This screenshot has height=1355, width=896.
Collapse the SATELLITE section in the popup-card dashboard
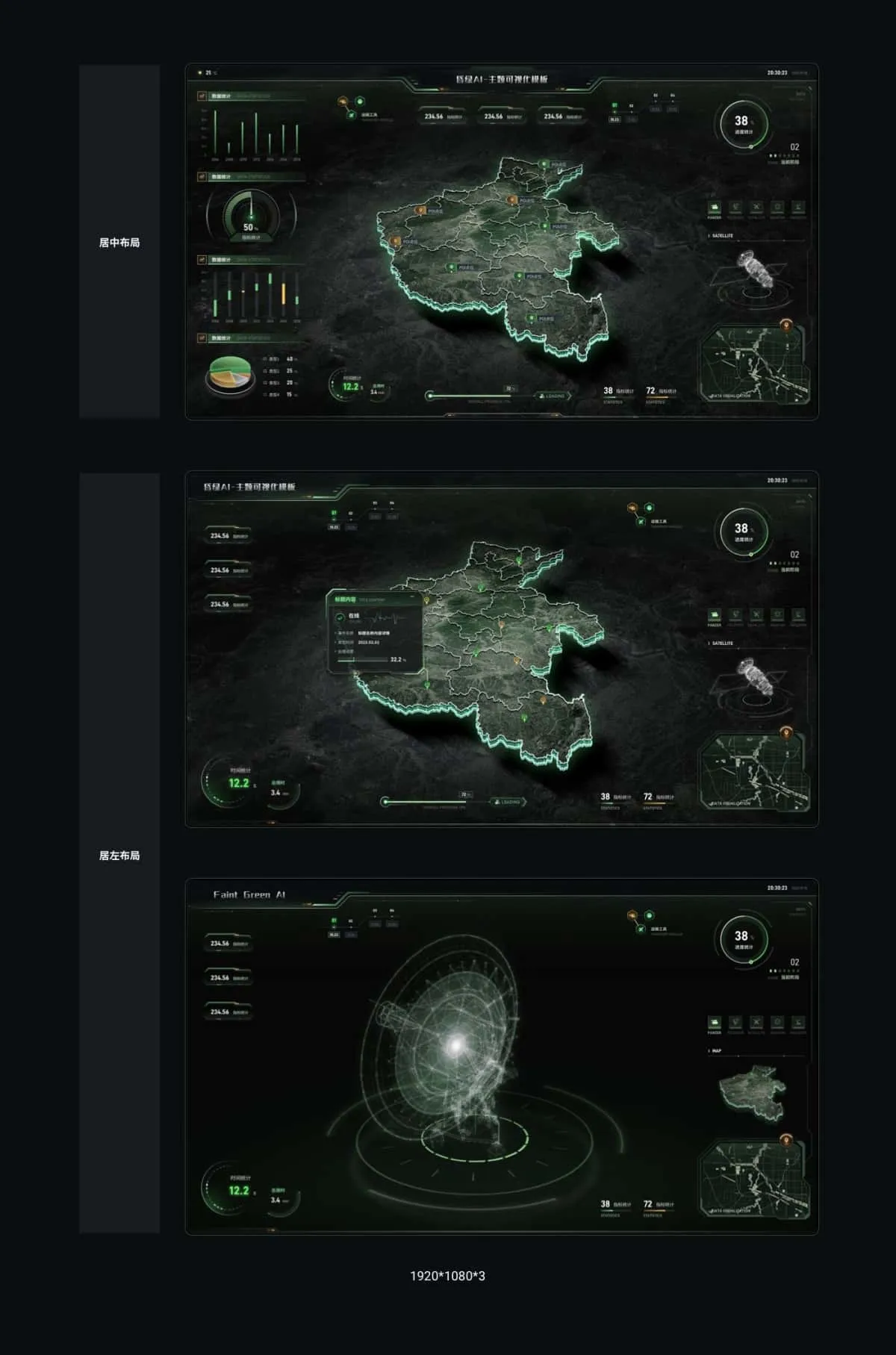(x=721, y=643)
